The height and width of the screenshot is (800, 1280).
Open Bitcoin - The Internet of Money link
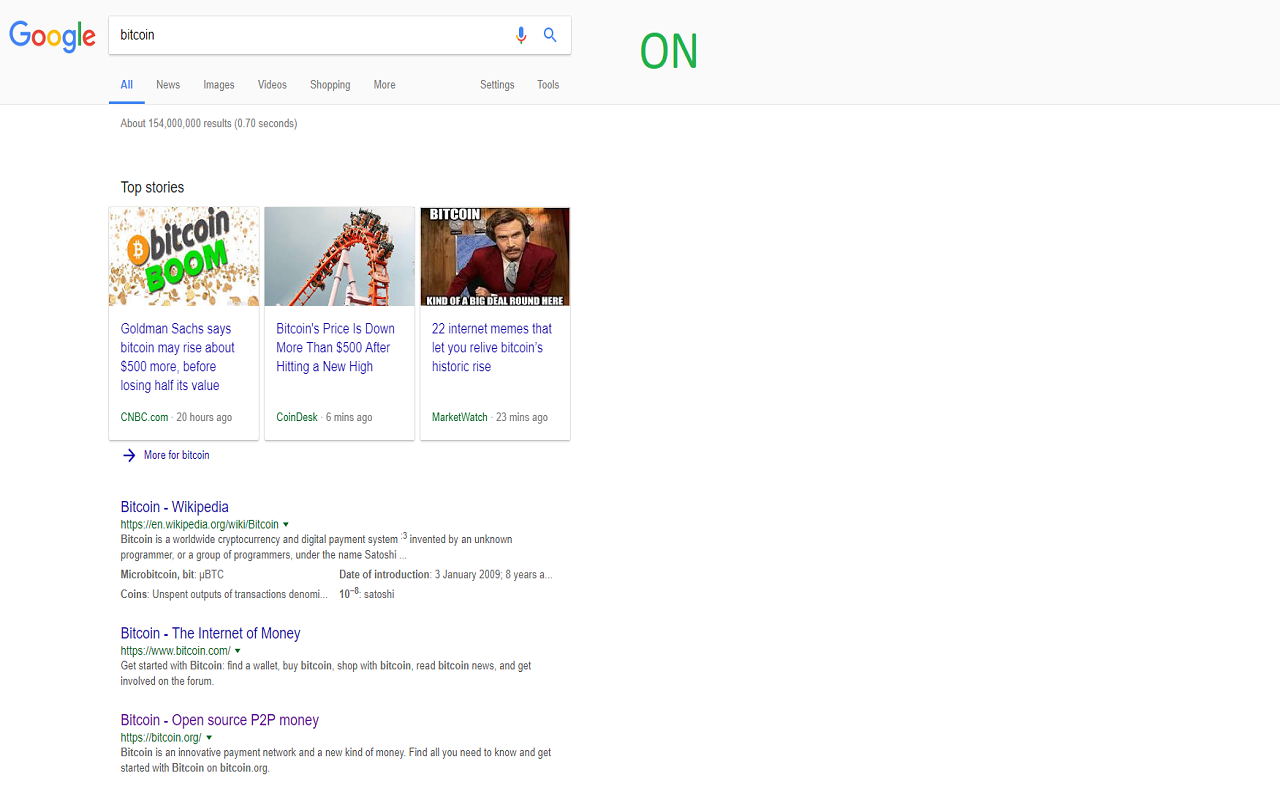tap(210, 633)
